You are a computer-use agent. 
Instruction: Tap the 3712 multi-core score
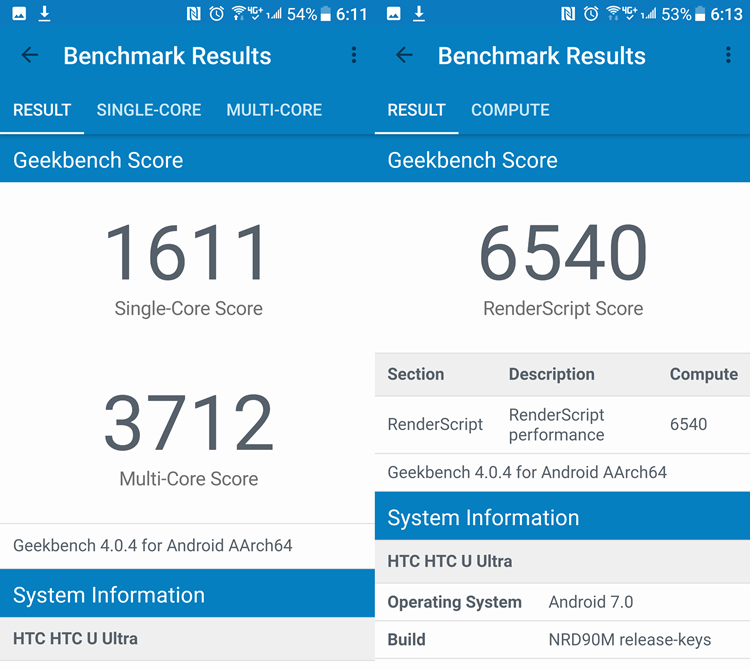(188, 422)
